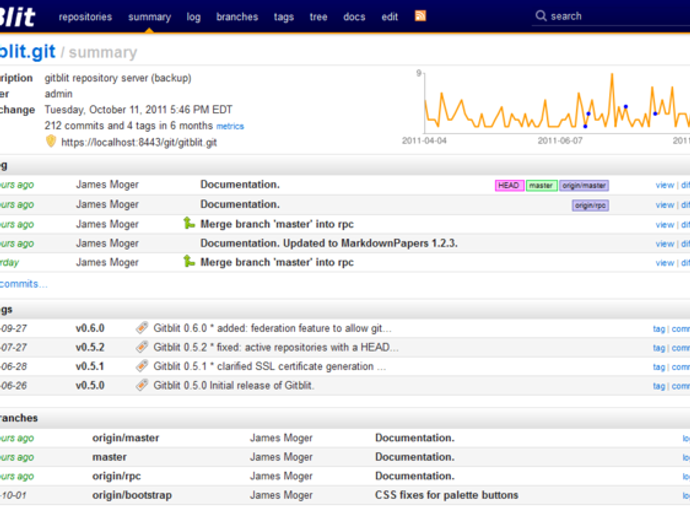This screenshot has height=518, width=690.
Task: Open tag v0.6.0
Action: coord(90,328)
